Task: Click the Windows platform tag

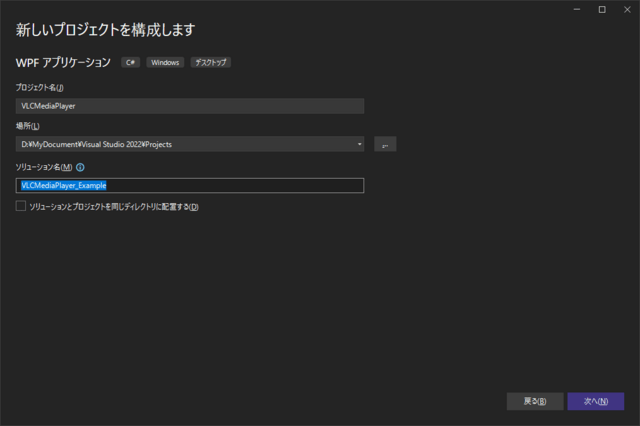Action: point(165,62)
